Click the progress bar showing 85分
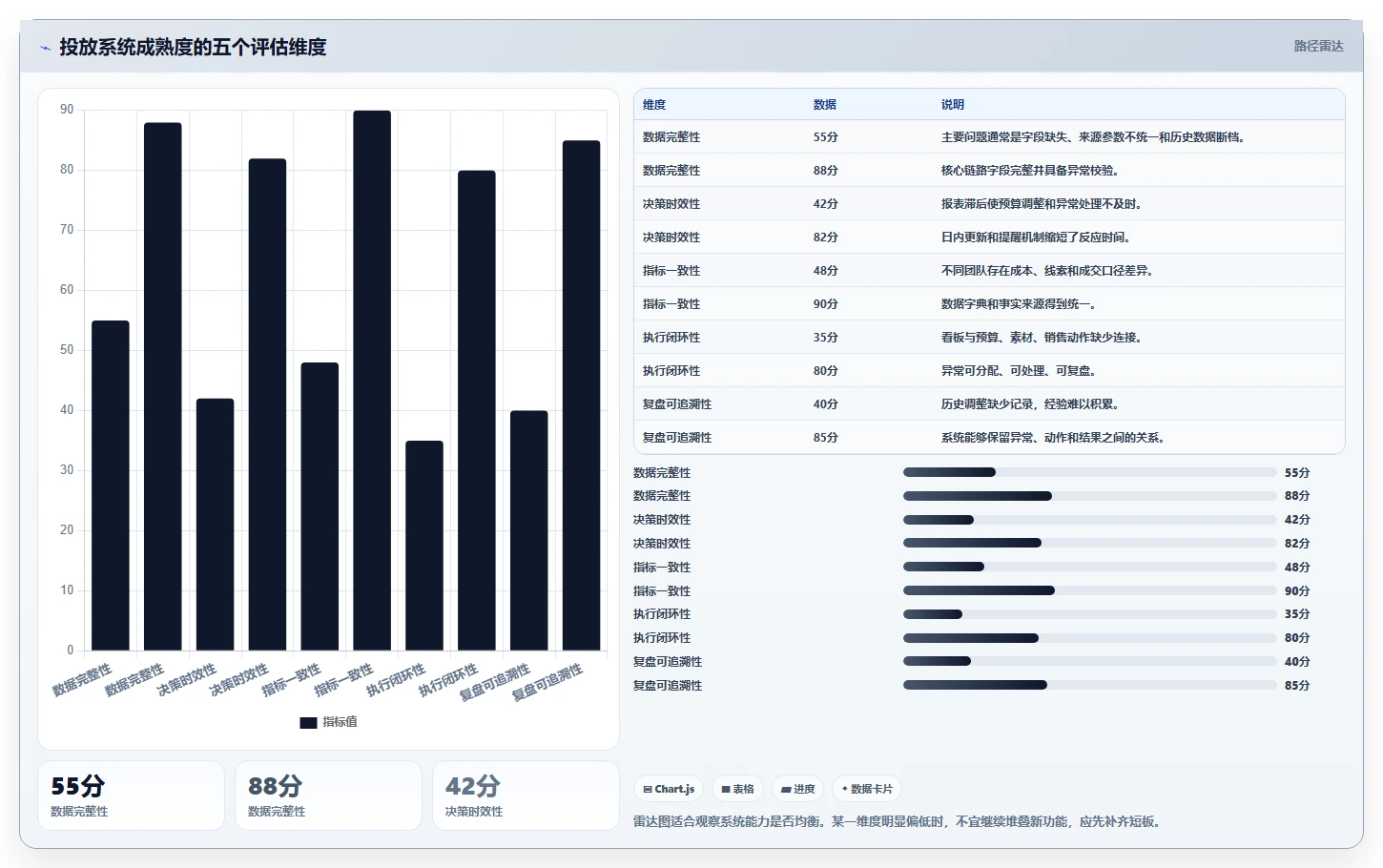 coord(1089,685)
